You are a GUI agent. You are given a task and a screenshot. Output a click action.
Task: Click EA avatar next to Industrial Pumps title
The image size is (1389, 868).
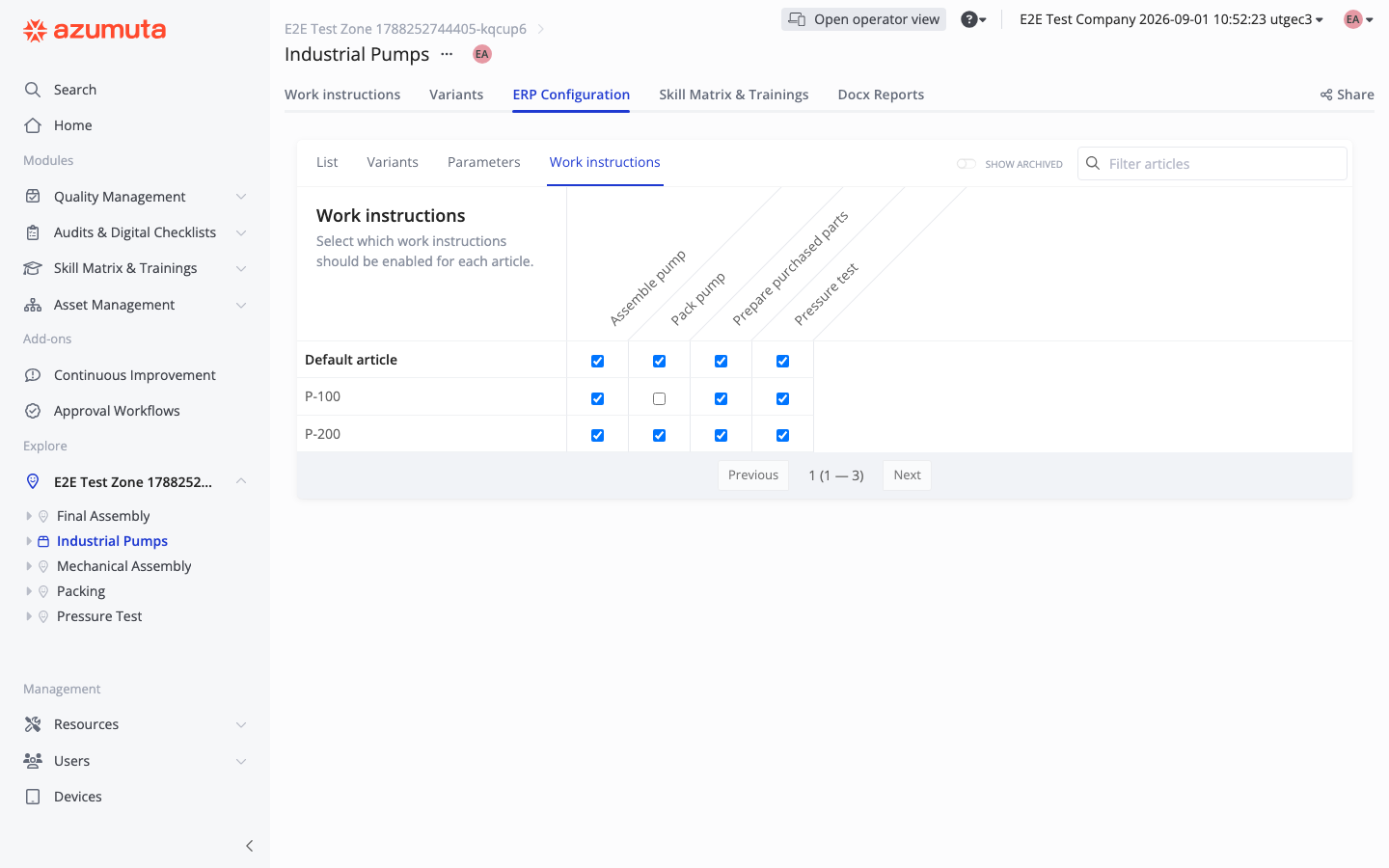[482, 54]
